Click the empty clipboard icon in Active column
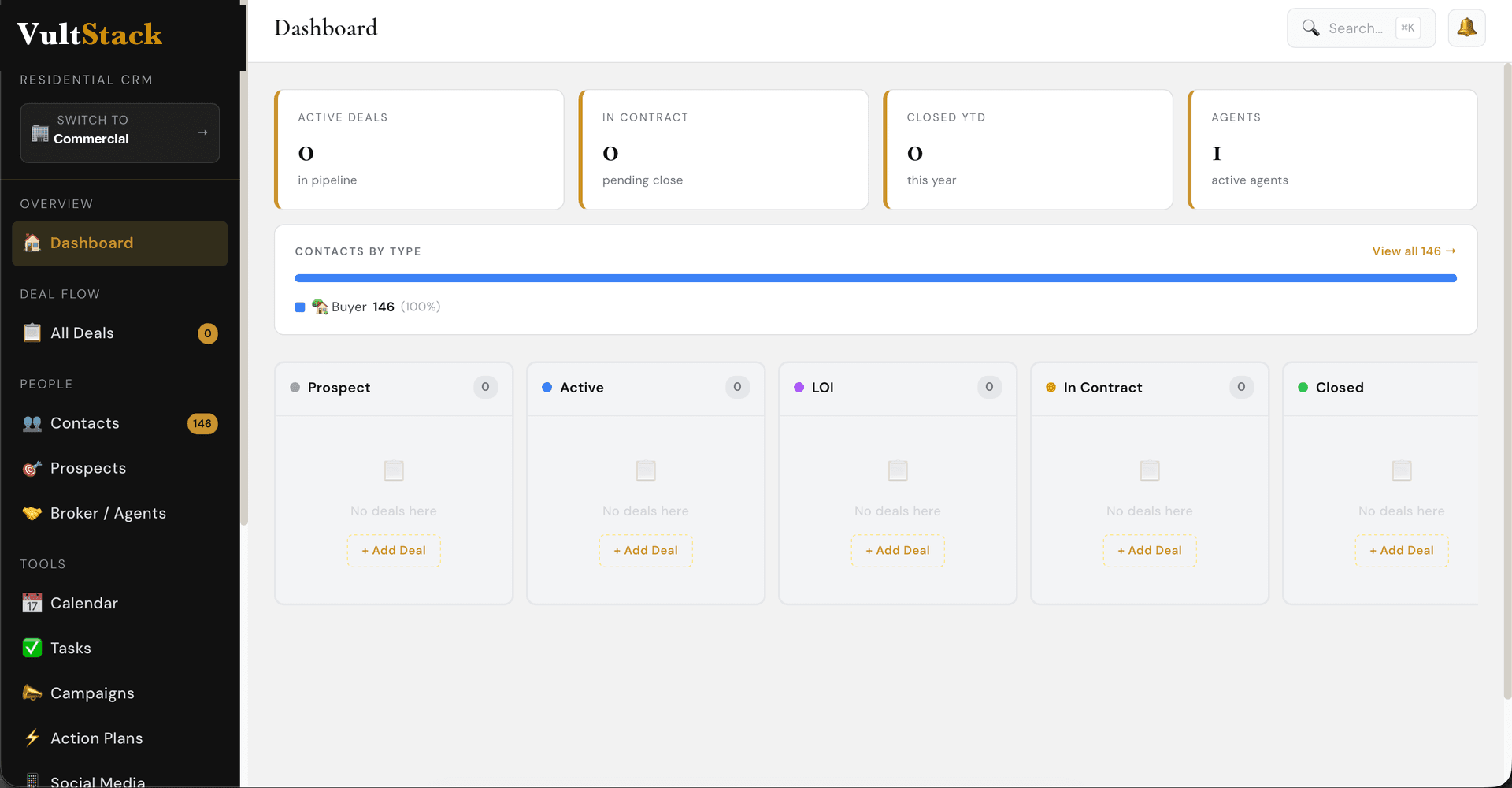Image resolution: width=1512 pixels, height=788 pixels. (x=646, y=471)
